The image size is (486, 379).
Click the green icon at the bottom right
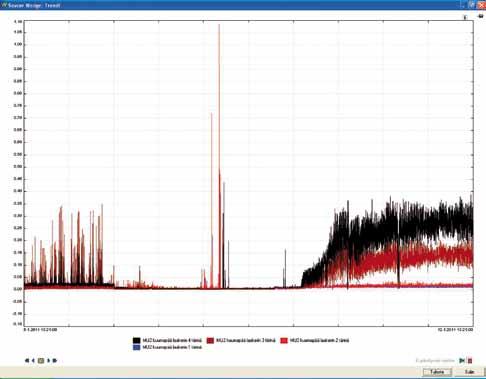coord(462,361)
